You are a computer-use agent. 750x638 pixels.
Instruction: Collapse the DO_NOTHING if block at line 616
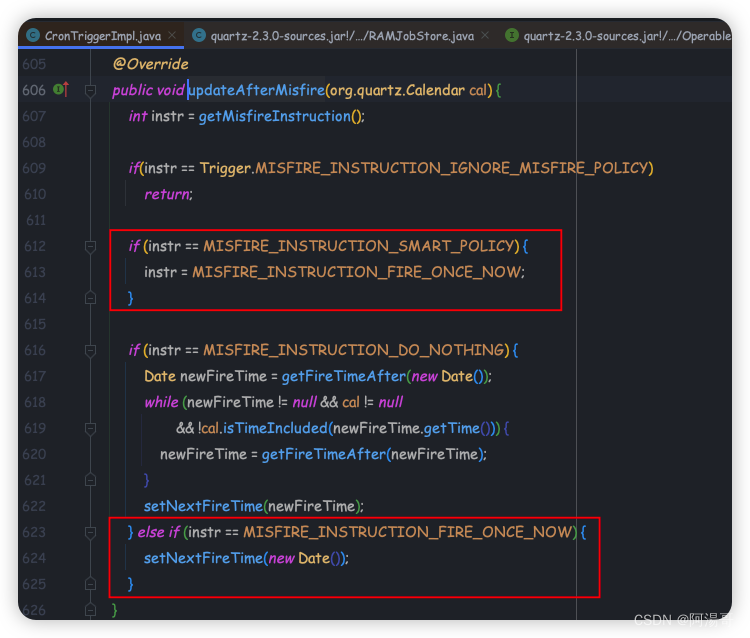(x=90, y=351)
